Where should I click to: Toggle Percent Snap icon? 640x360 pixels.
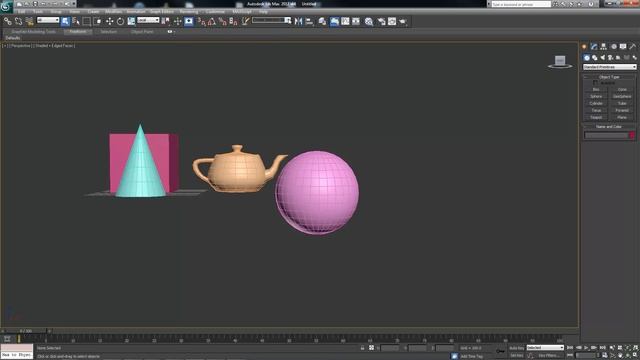tap(222, 21)
